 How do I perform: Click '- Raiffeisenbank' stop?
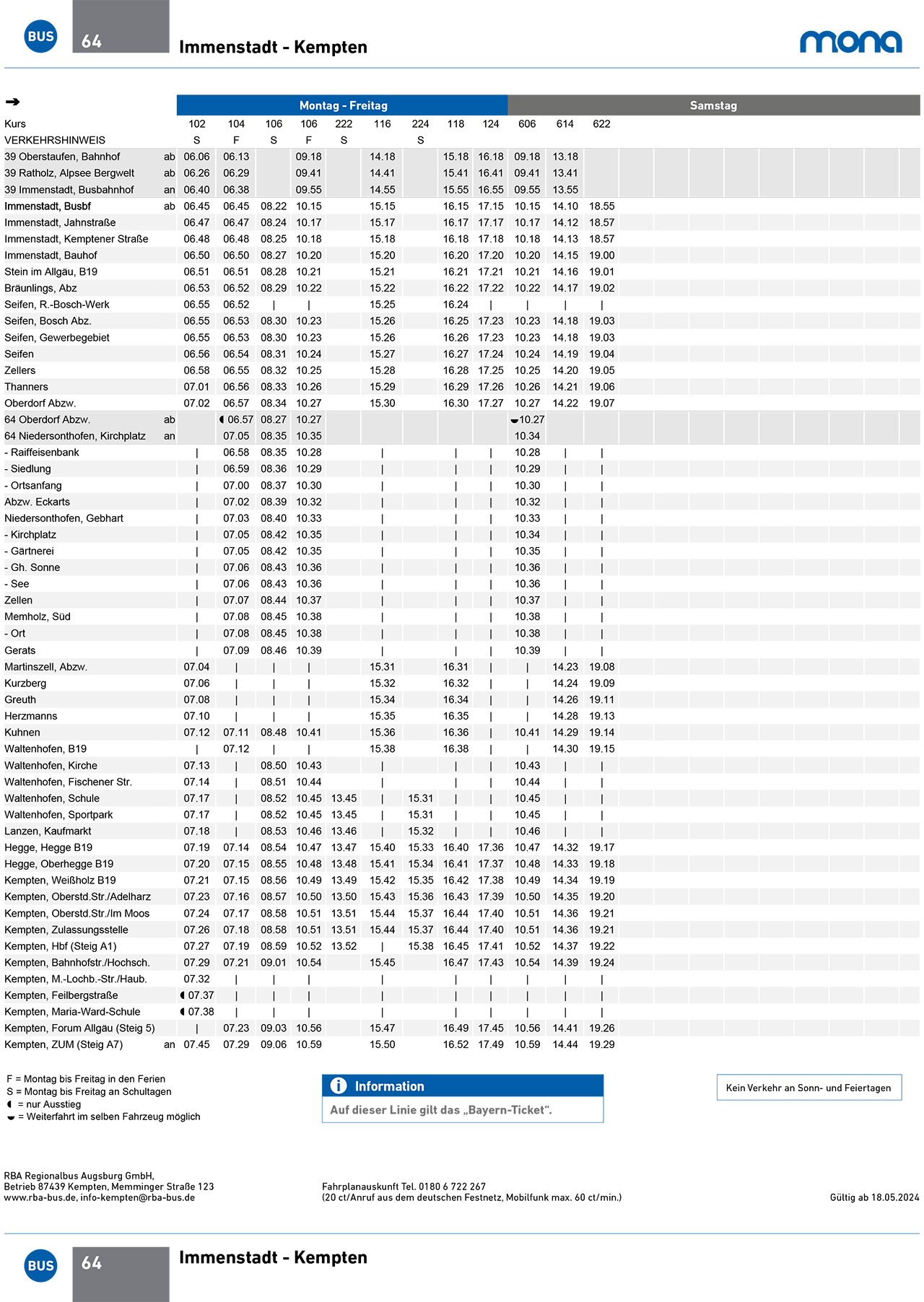pyautogui.click(x=42, y=453)
